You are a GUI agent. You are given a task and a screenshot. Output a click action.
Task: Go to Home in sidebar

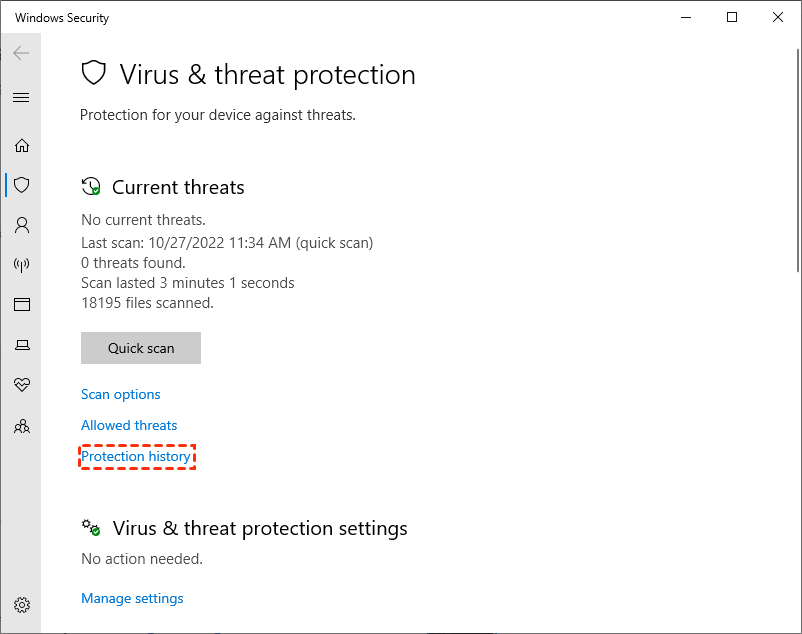tap(21, 145)
